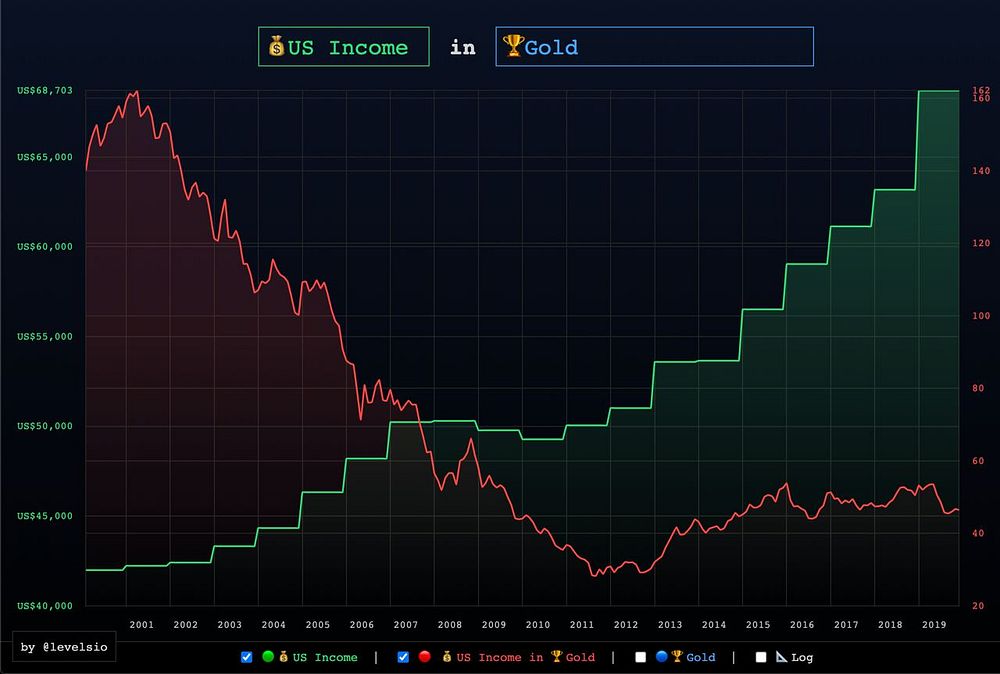Screen dimensions: 1000x674
Task: Click the US$40,000 y-axis label
Action: click(x=45, y=606)
